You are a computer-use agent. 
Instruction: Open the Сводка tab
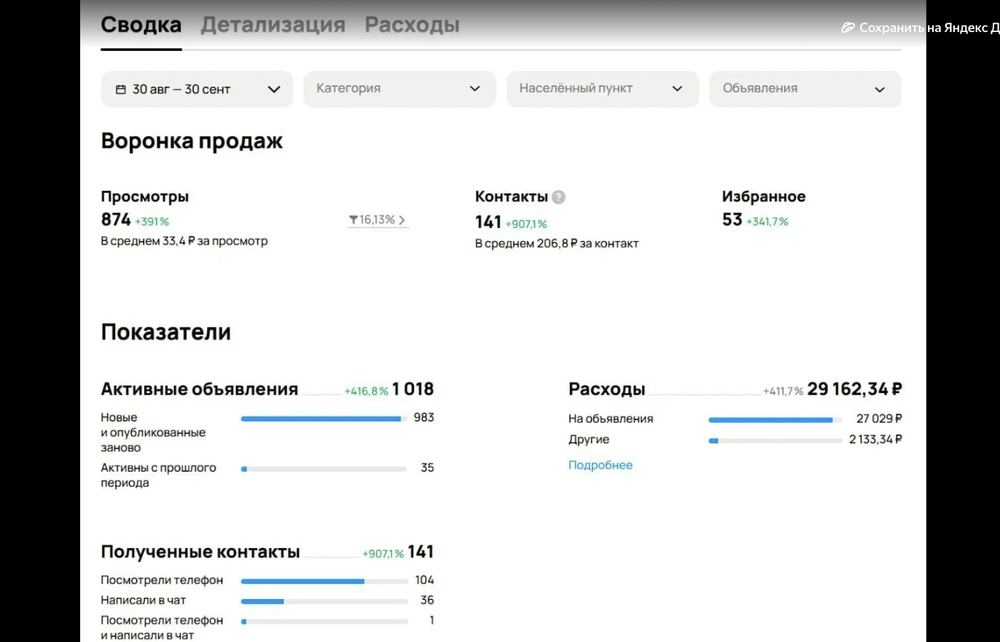[141, 25]
